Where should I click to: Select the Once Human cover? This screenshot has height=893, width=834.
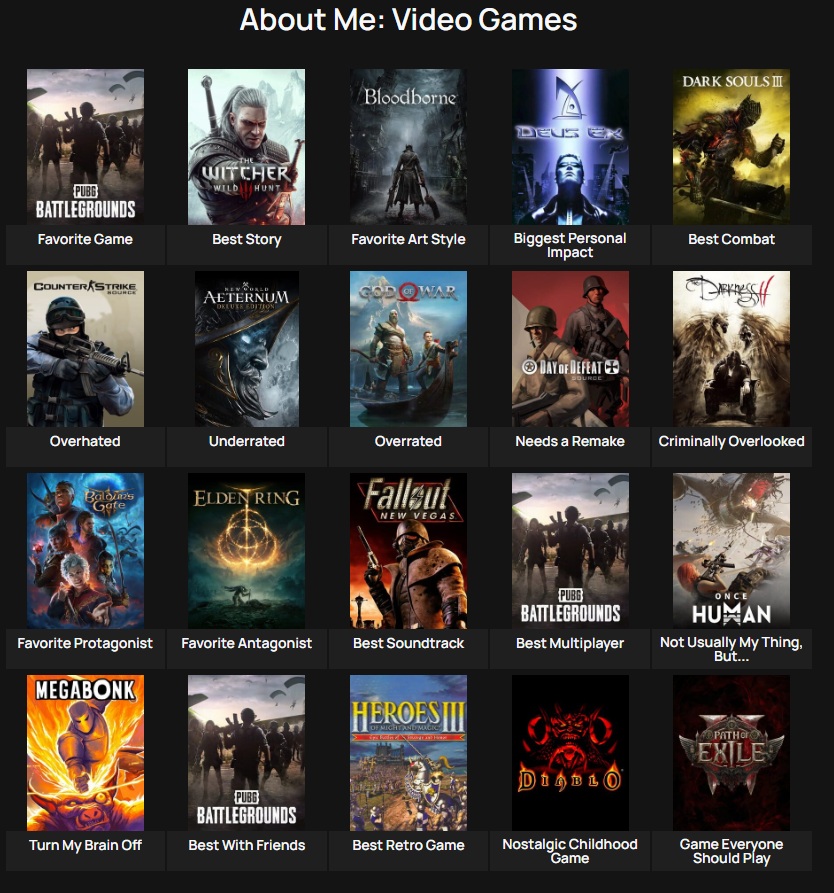pos(731,551)
